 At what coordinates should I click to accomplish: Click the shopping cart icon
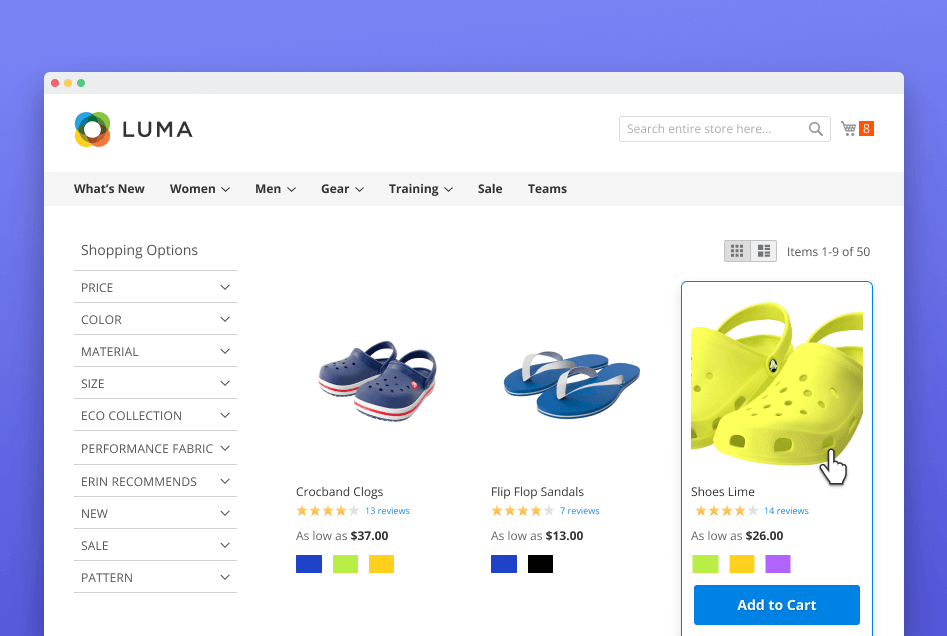(x=848, y=128)
